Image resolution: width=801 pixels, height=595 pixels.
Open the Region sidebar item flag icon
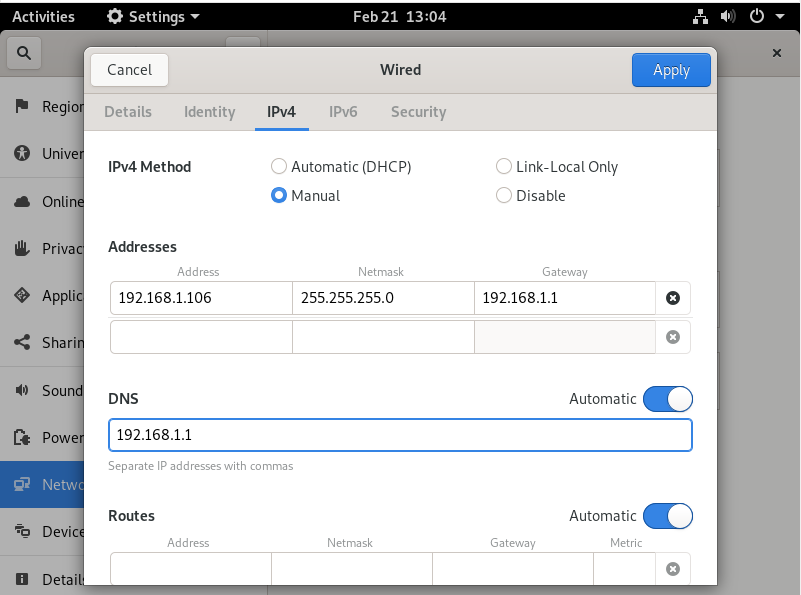click(x=21, y=106)
